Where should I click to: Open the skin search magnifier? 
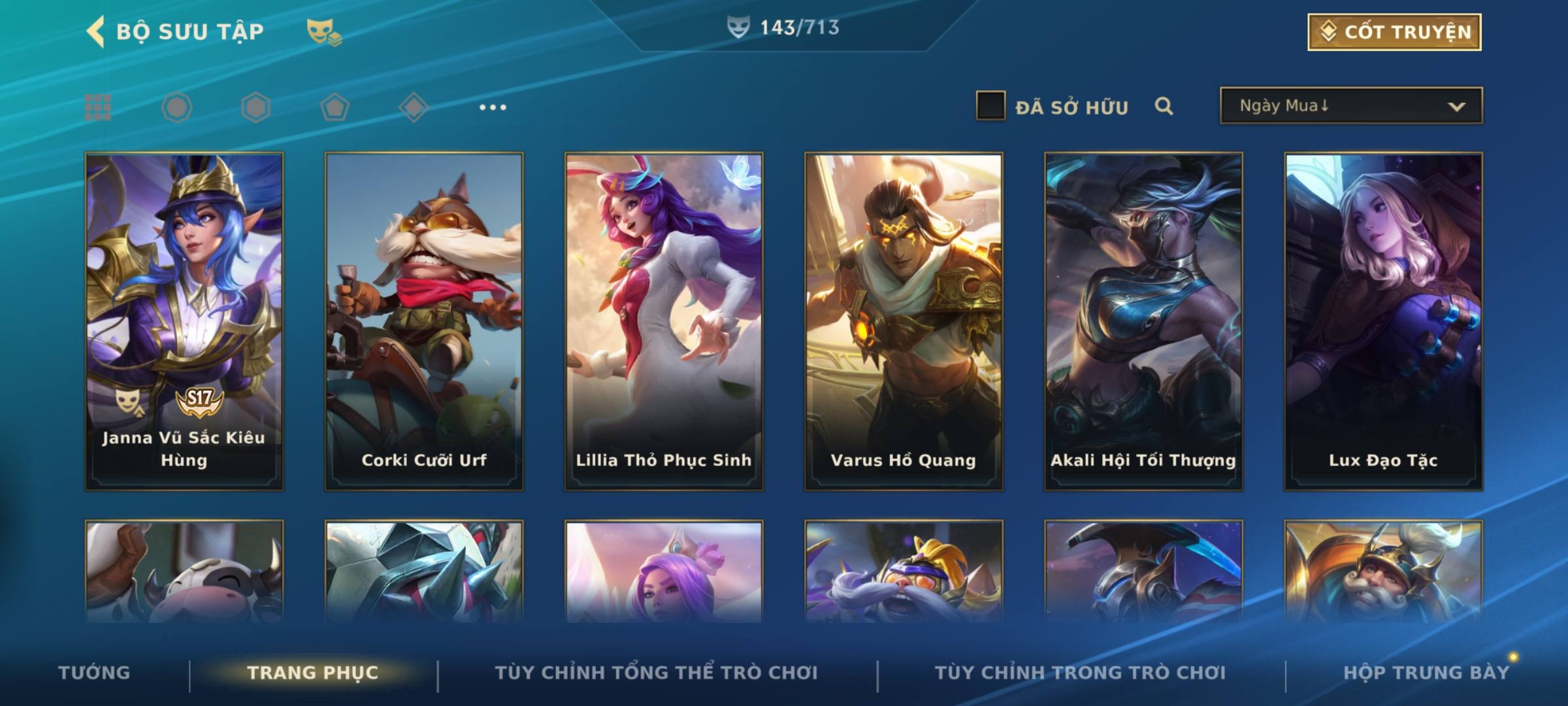point(1164,106)
